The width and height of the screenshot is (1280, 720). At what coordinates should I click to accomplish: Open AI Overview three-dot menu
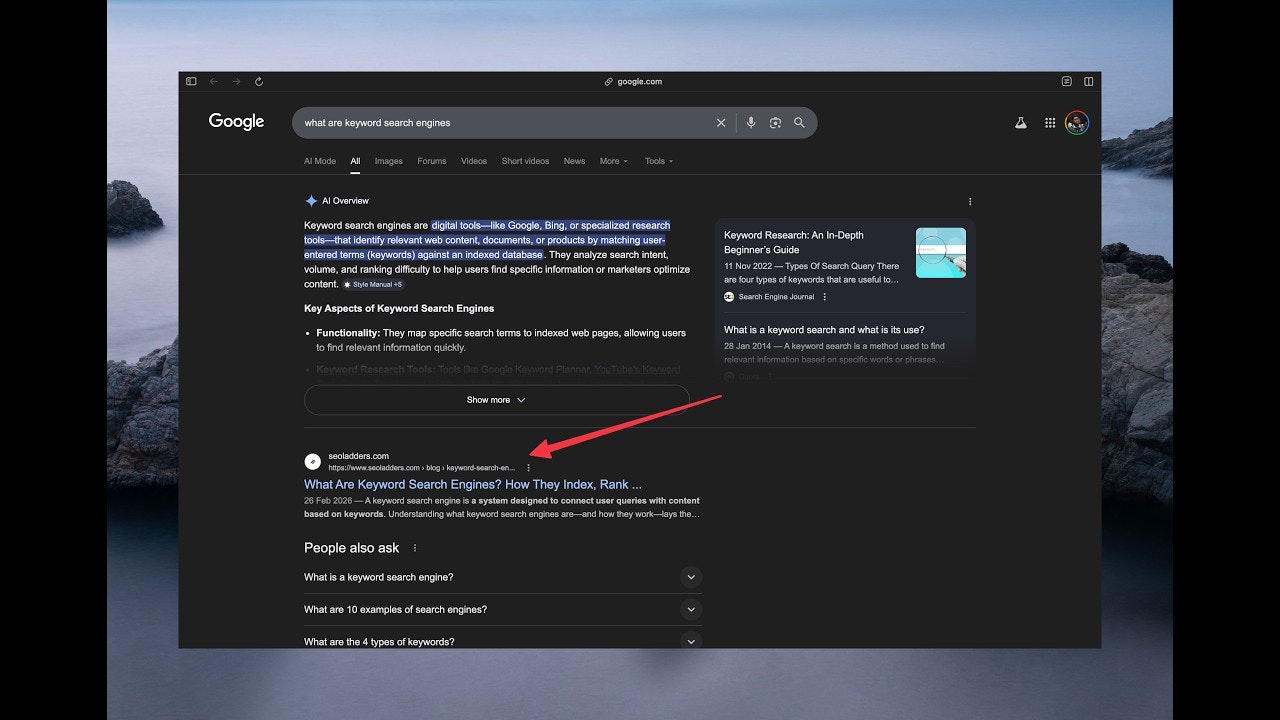click(970, 201)
